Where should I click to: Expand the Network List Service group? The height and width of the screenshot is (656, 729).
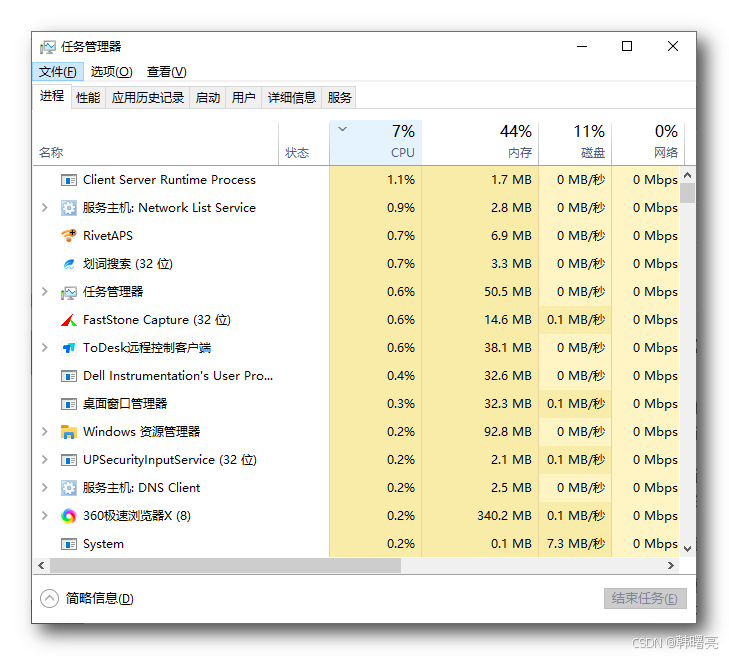point(45,208)
